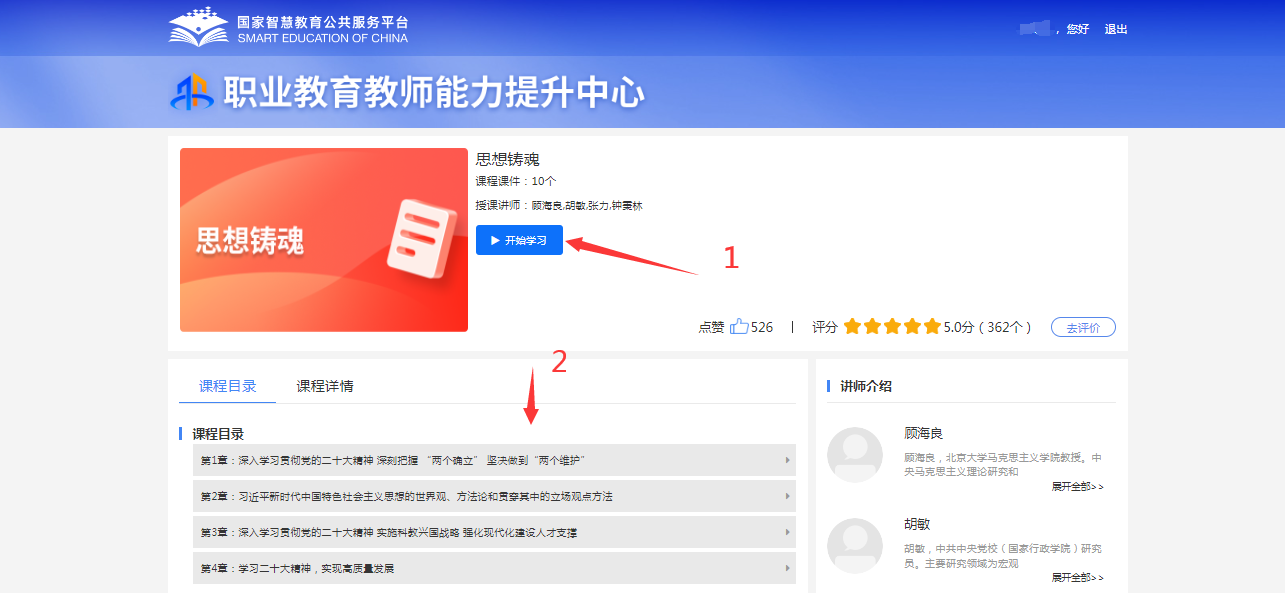Click the first star in the course rating
1285x593 pixels.
pos(852,326)
